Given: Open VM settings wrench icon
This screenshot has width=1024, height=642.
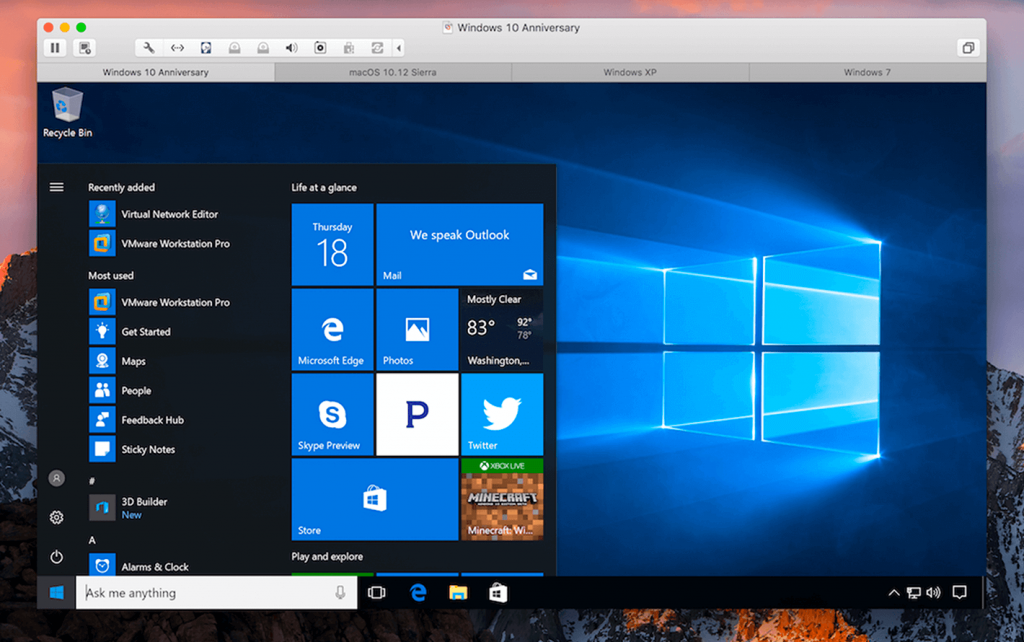Looking at the screenshot, I should (x=149, y=48).
